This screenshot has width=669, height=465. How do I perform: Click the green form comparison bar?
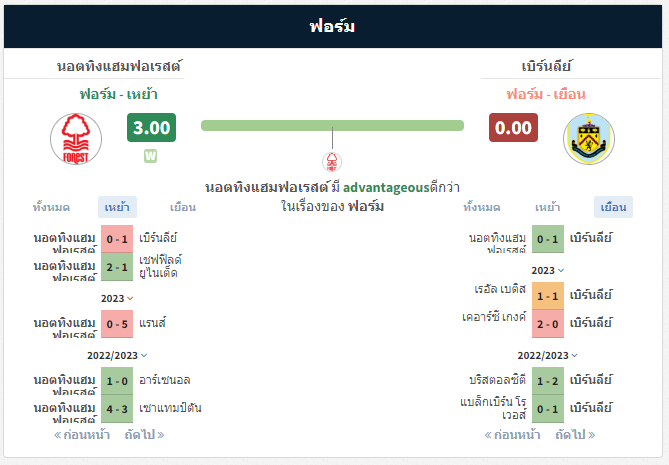332,125
